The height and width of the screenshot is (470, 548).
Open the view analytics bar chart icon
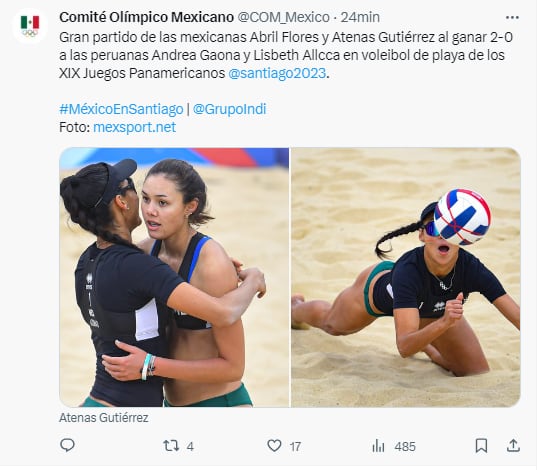pos(378,446)
